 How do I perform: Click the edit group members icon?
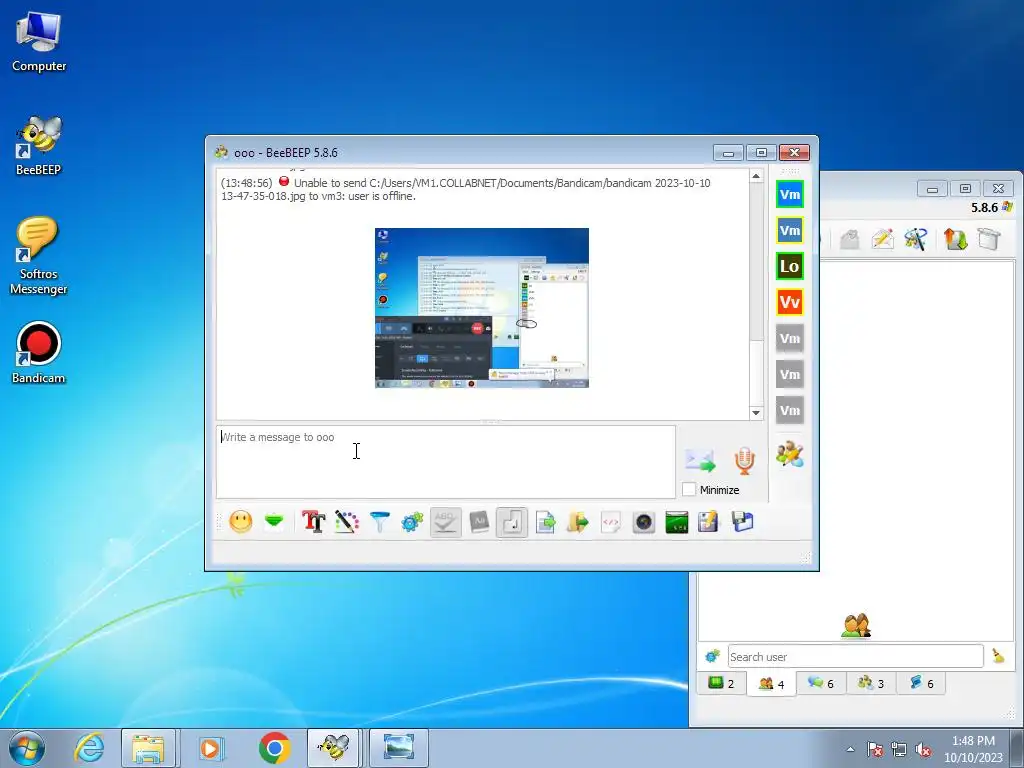tap(790, 454)
